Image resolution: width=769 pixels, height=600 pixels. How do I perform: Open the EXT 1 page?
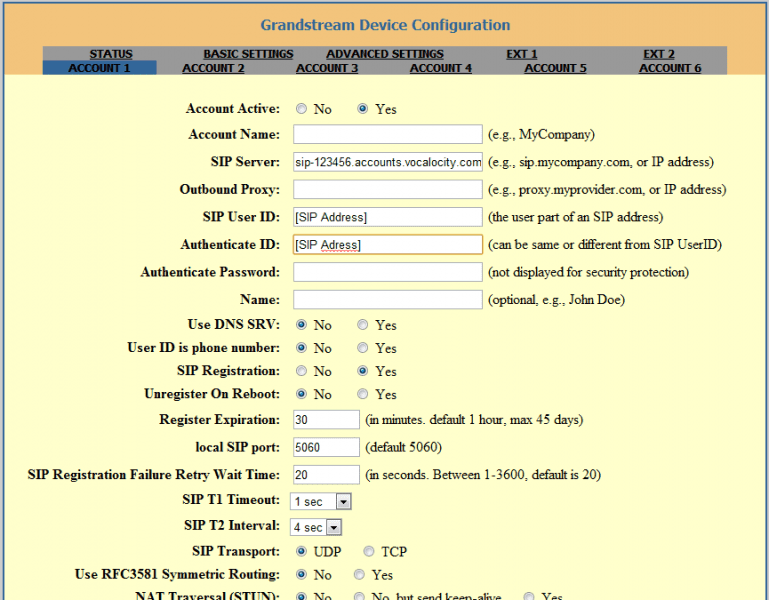click(522, 54)
